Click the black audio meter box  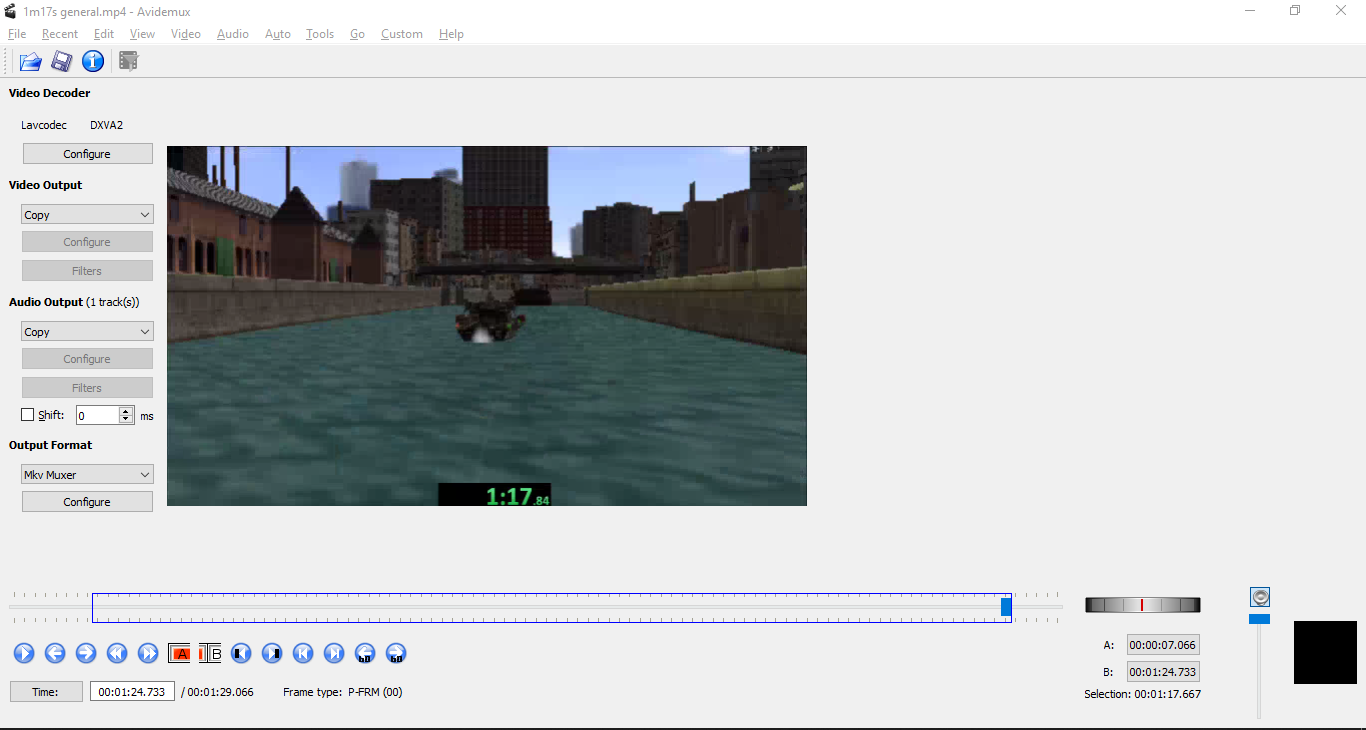[1325, 652]
